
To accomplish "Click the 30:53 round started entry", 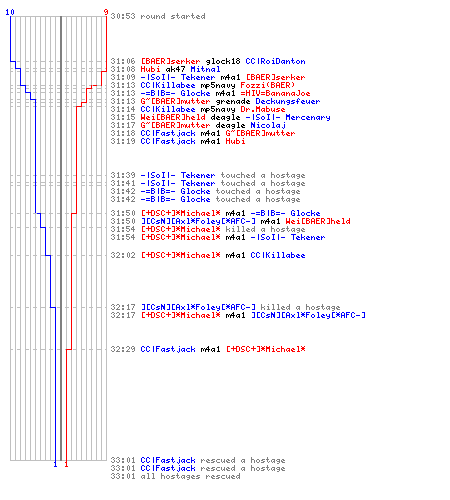I will [x=158, y=16].
